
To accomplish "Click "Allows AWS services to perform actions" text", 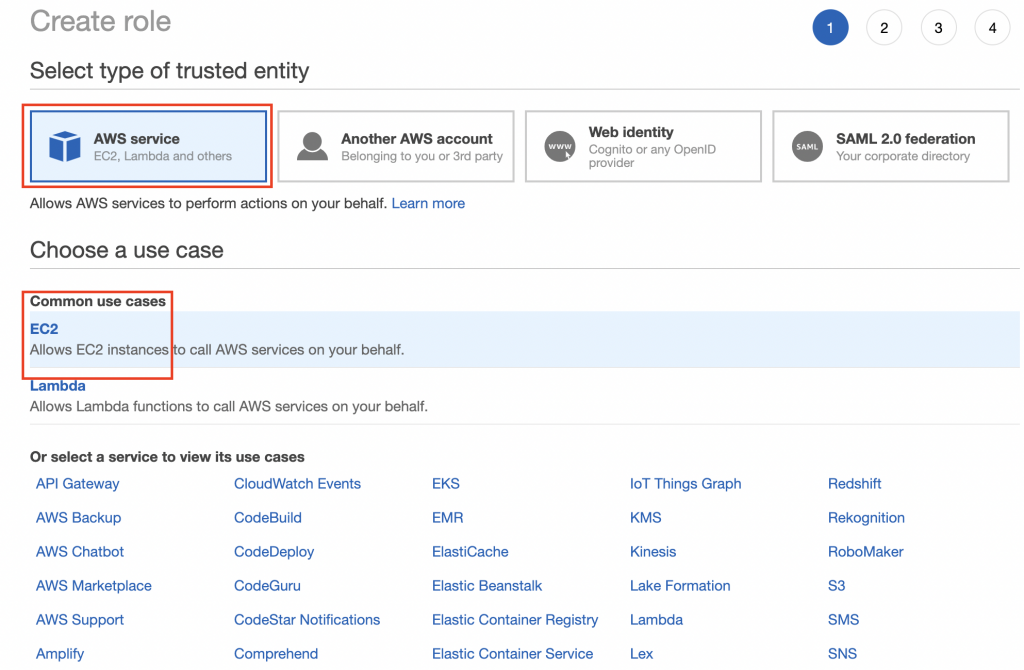I will [208, 203].
